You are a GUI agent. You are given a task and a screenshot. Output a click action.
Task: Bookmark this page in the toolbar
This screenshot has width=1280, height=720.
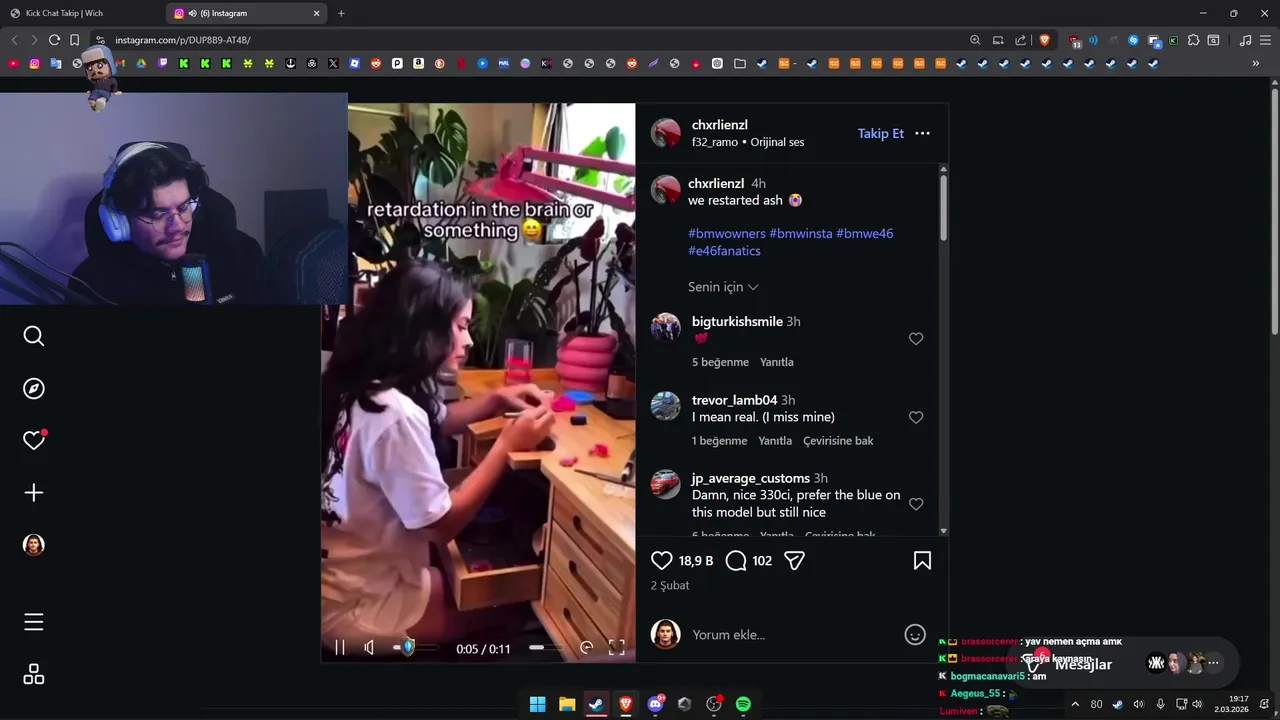tap(74, 40)
